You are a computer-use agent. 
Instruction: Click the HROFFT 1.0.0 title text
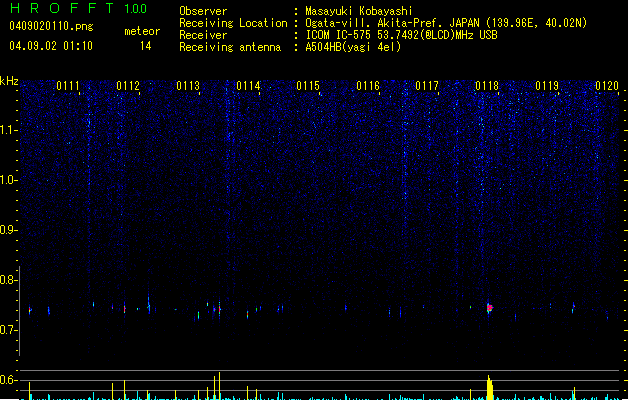78,8
